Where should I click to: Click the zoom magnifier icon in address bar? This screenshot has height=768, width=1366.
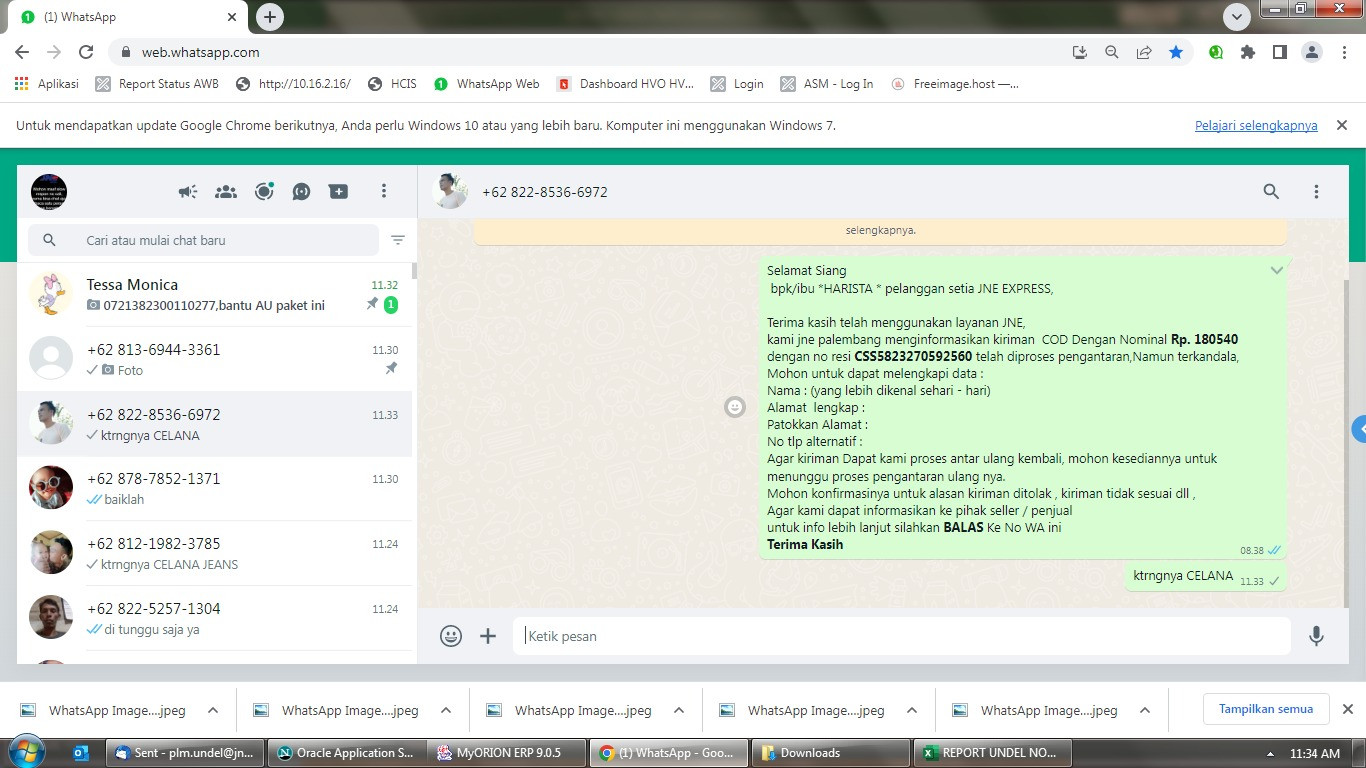(1112, 52)
